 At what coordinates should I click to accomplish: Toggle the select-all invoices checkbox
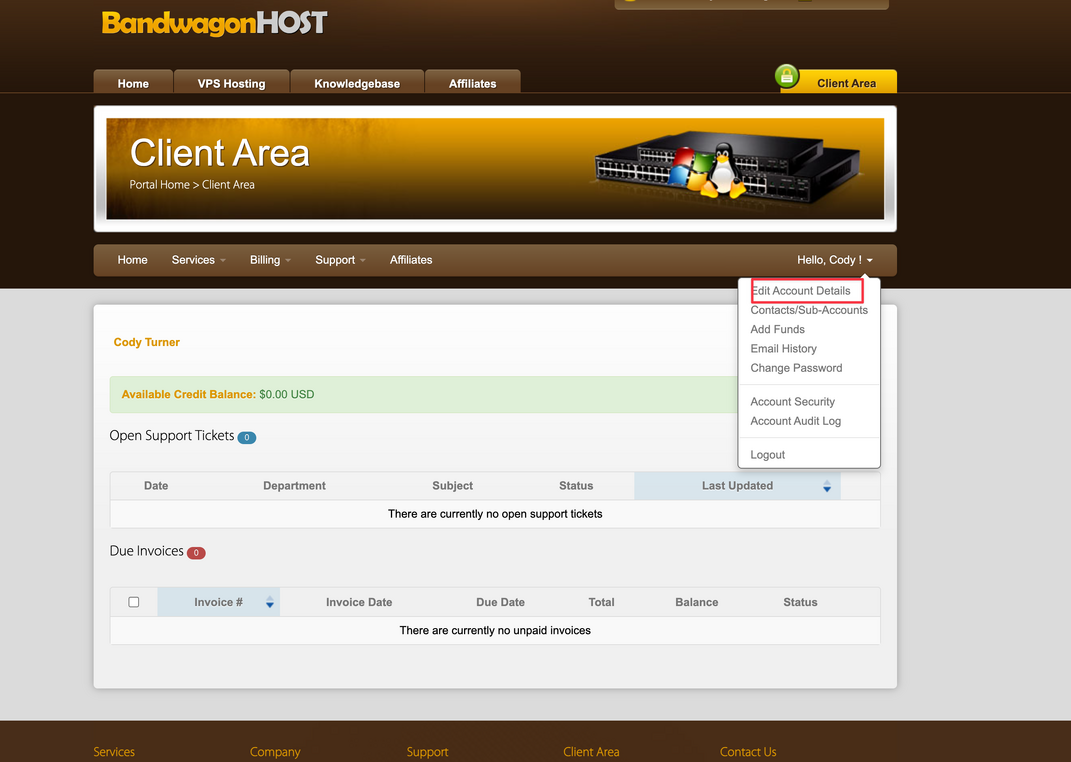(134, 602)
